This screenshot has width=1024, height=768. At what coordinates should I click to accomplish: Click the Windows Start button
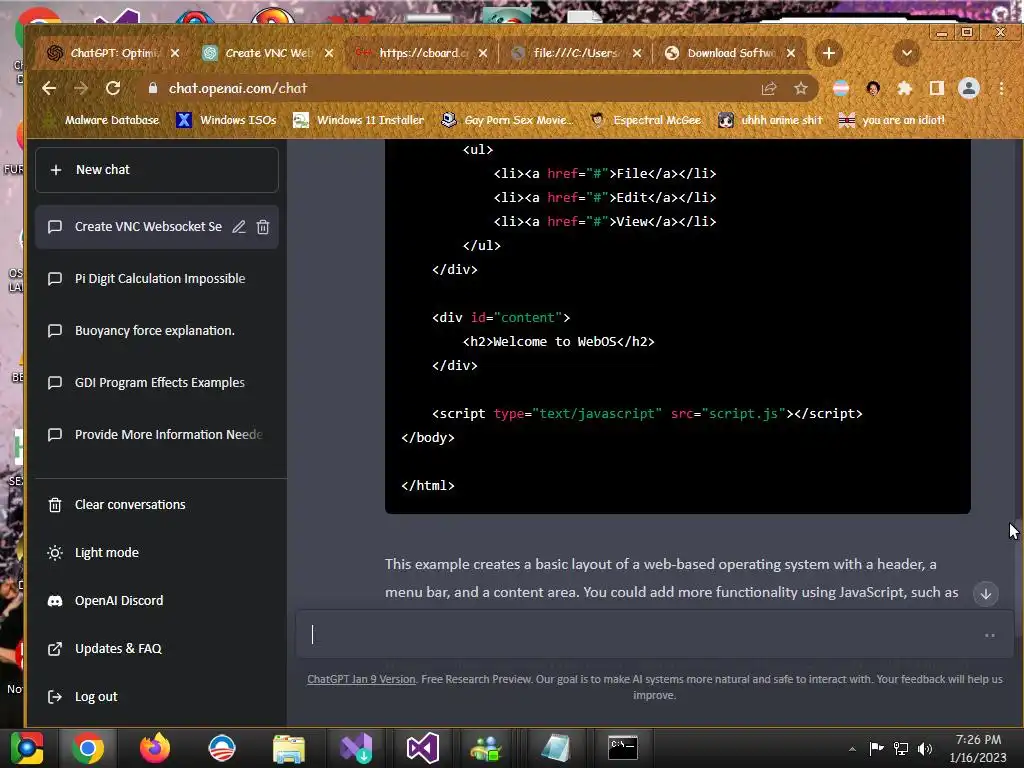point(27,748)
